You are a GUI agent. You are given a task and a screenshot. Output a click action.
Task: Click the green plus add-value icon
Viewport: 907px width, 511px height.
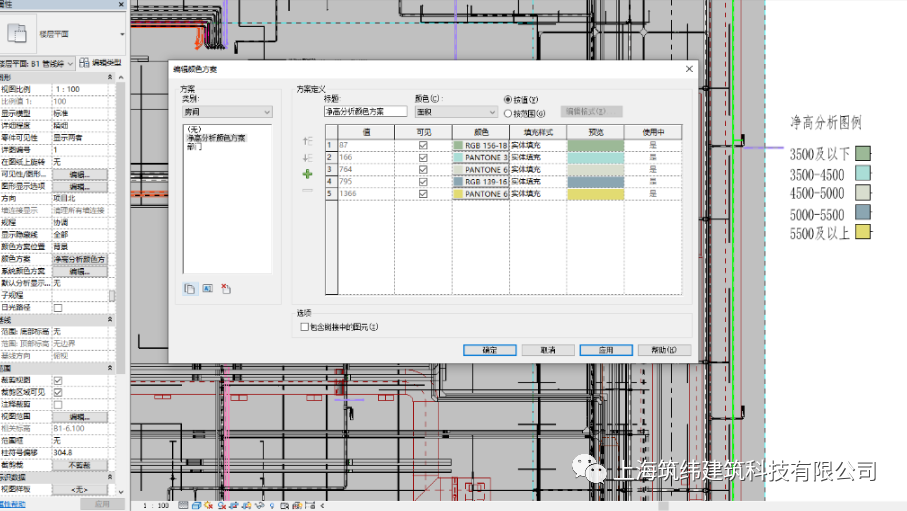(307, 174)
